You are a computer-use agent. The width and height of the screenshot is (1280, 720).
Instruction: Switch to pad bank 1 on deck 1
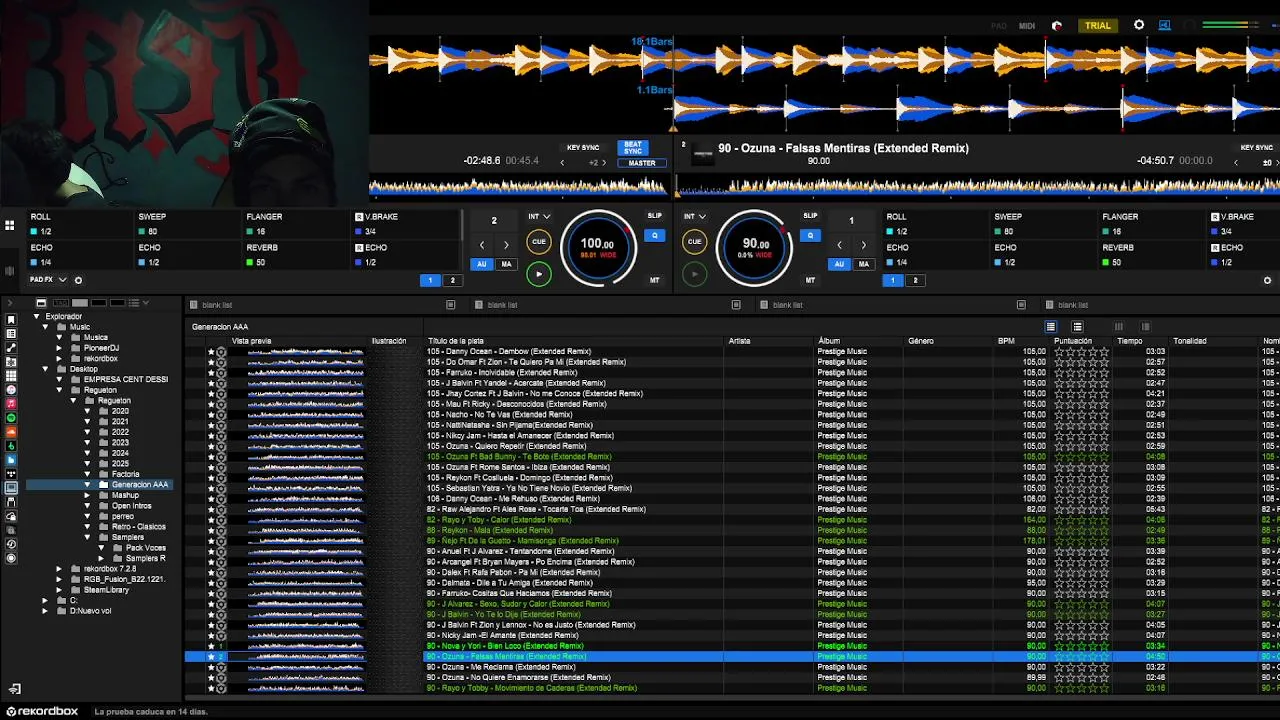point(431,280)
